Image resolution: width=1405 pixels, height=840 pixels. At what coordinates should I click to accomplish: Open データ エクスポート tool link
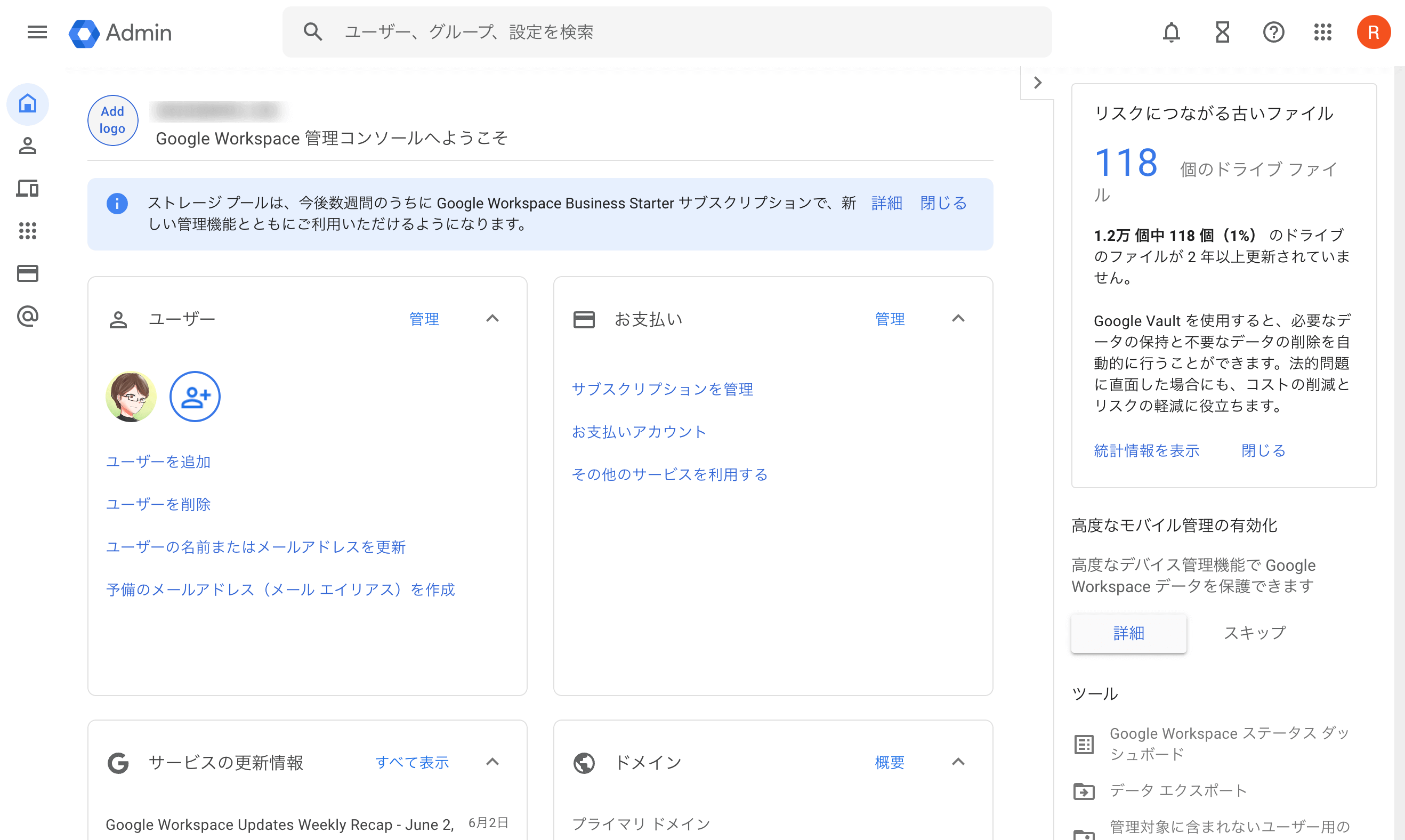(x=1178, y=791)
